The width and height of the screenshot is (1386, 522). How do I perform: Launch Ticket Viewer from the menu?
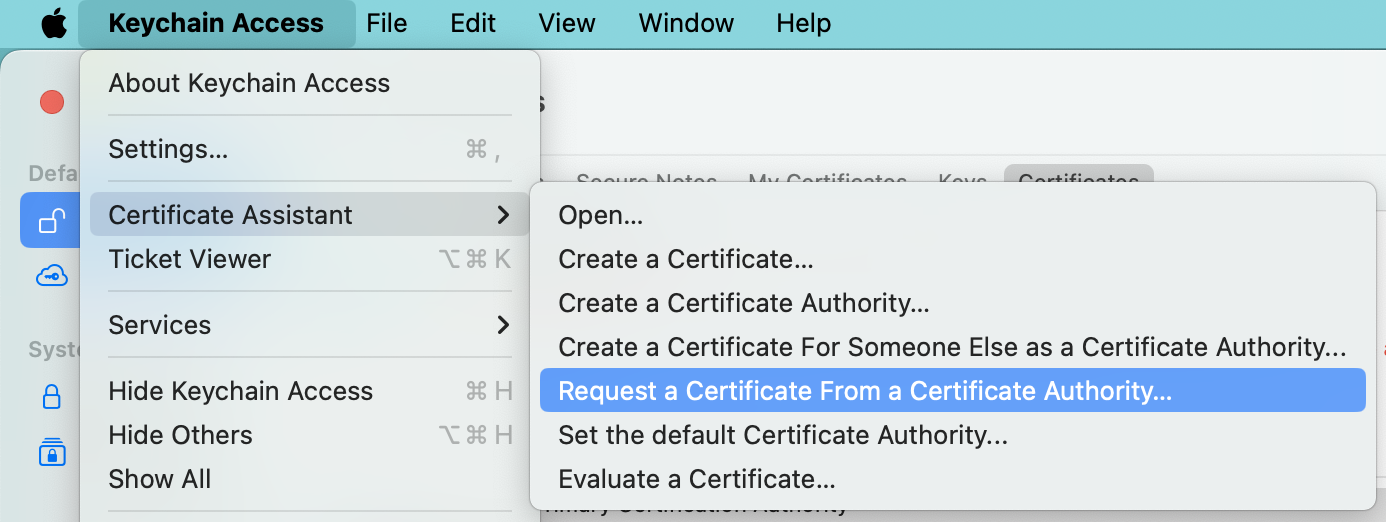[190, 259]
